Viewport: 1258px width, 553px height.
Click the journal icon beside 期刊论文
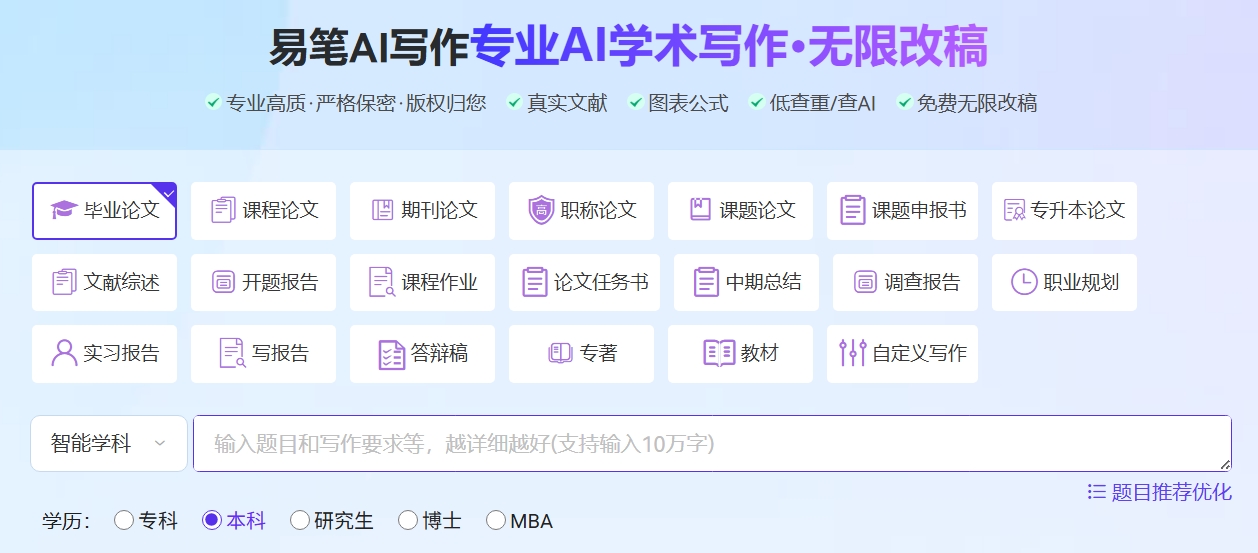pyautogui.click(x=382, y=210)
